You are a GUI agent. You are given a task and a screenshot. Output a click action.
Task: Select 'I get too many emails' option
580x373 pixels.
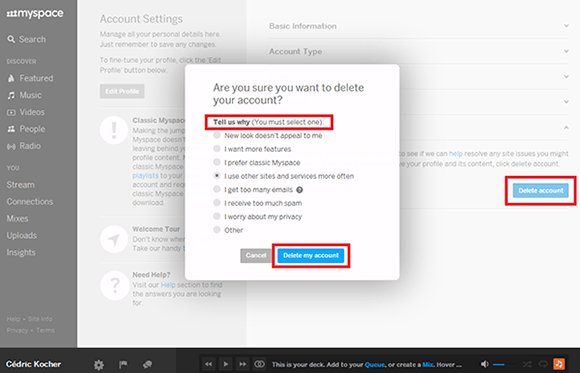[217, 189]
